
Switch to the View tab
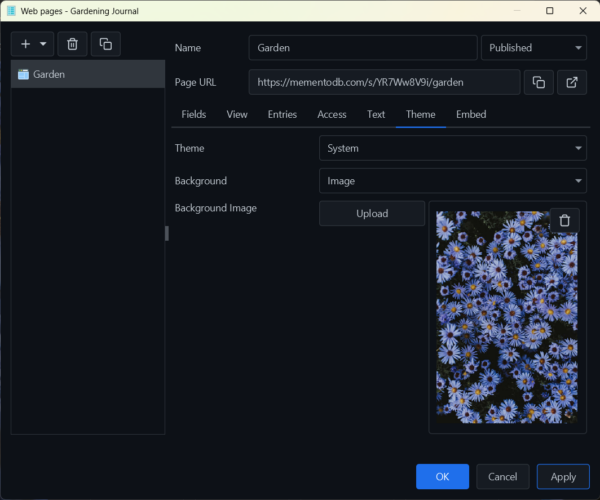(237, 114)
